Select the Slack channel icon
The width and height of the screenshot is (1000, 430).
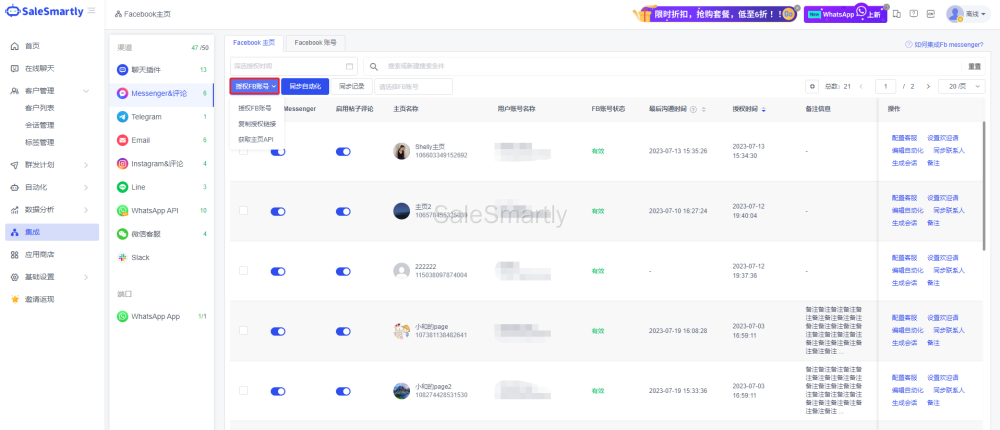[122, 257]
